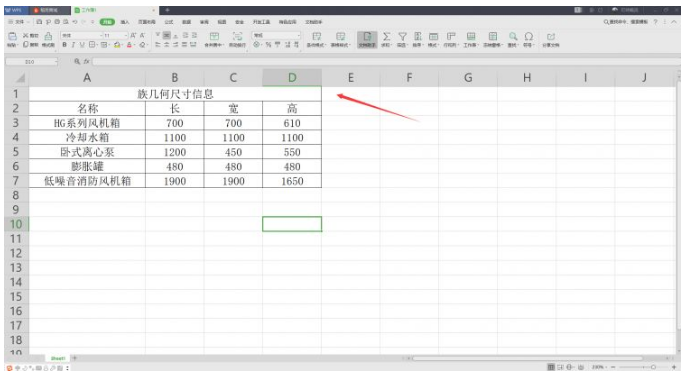This screenshot has width=690, height=379.
Task: Open the File menu button
Action: click(x=19, y=22)
